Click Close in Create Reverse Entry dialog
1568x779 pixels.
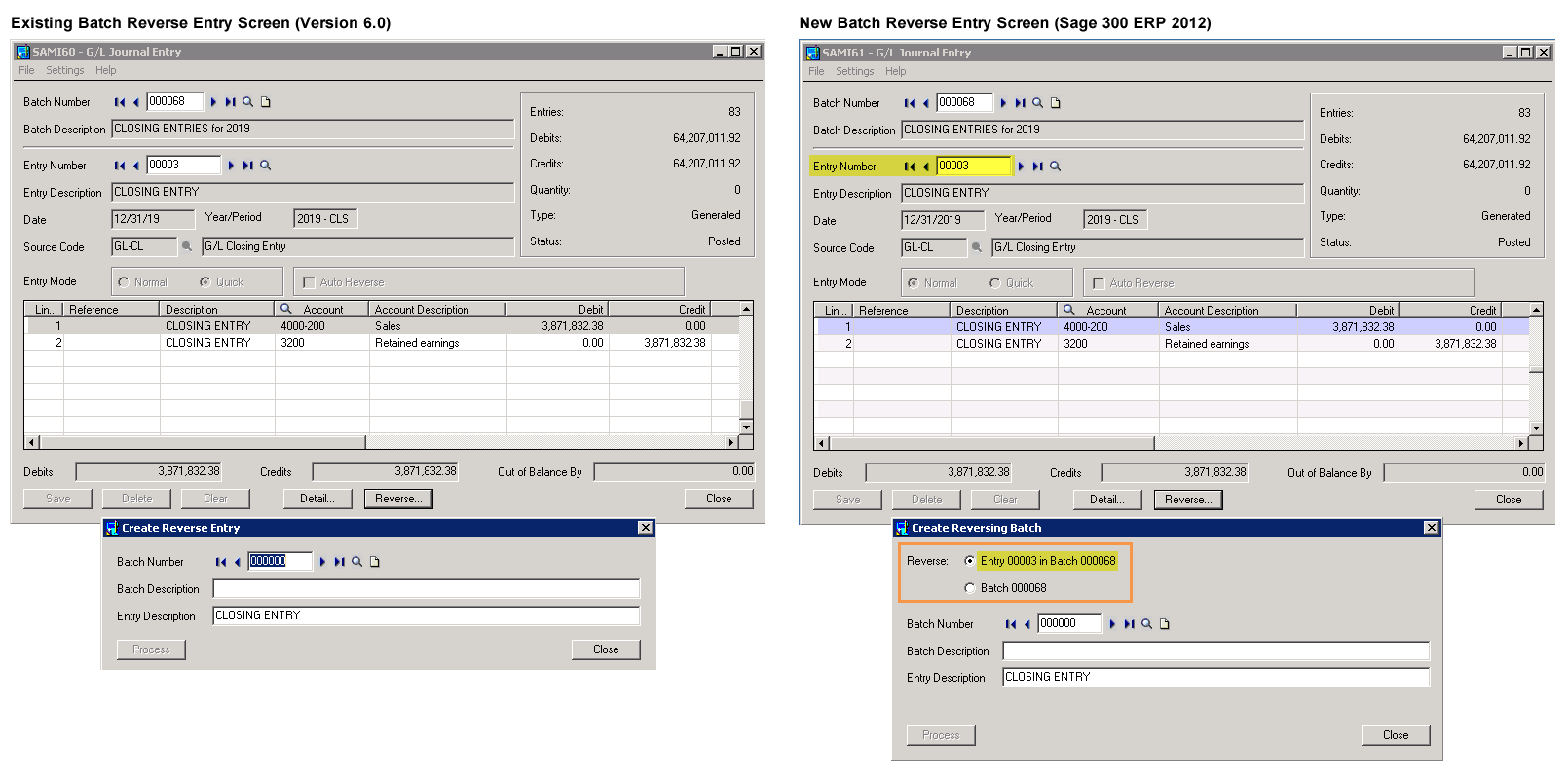pos(606,649)
